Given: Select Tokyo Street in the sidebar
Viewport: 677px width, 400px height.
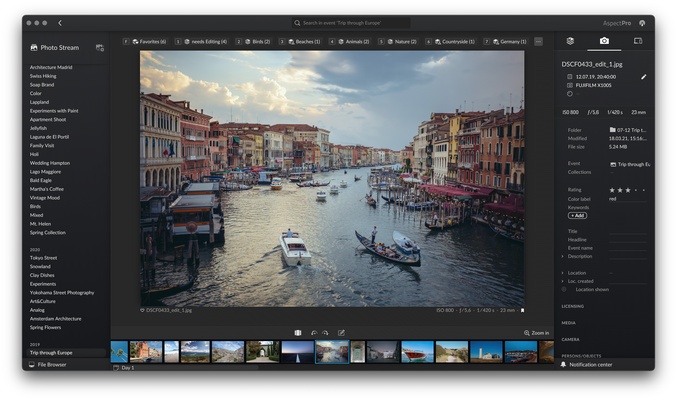Looking at the screenshot, I should coord(44,258).
